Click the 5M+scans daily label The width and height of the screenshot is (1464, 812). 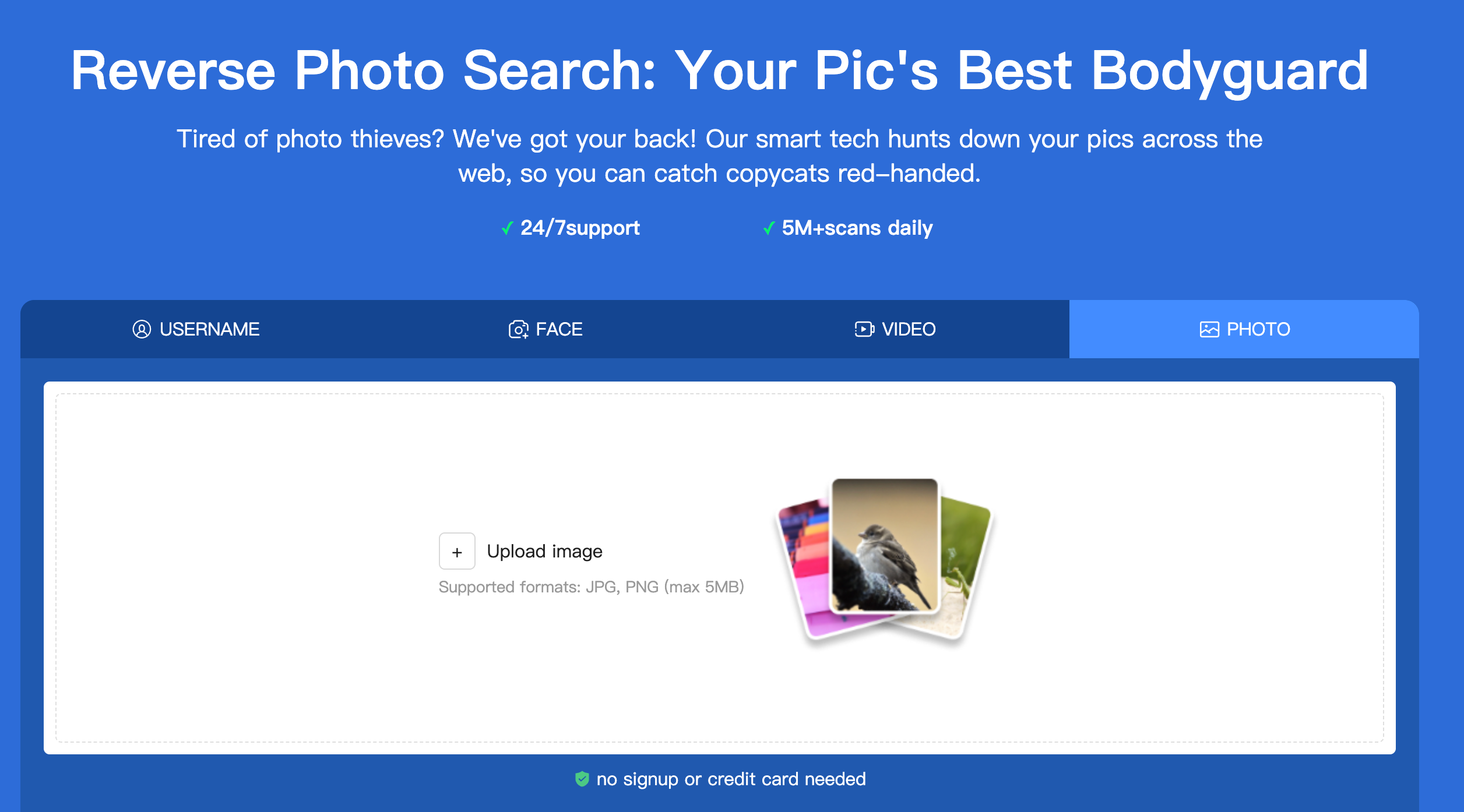(x=857, y=228)
